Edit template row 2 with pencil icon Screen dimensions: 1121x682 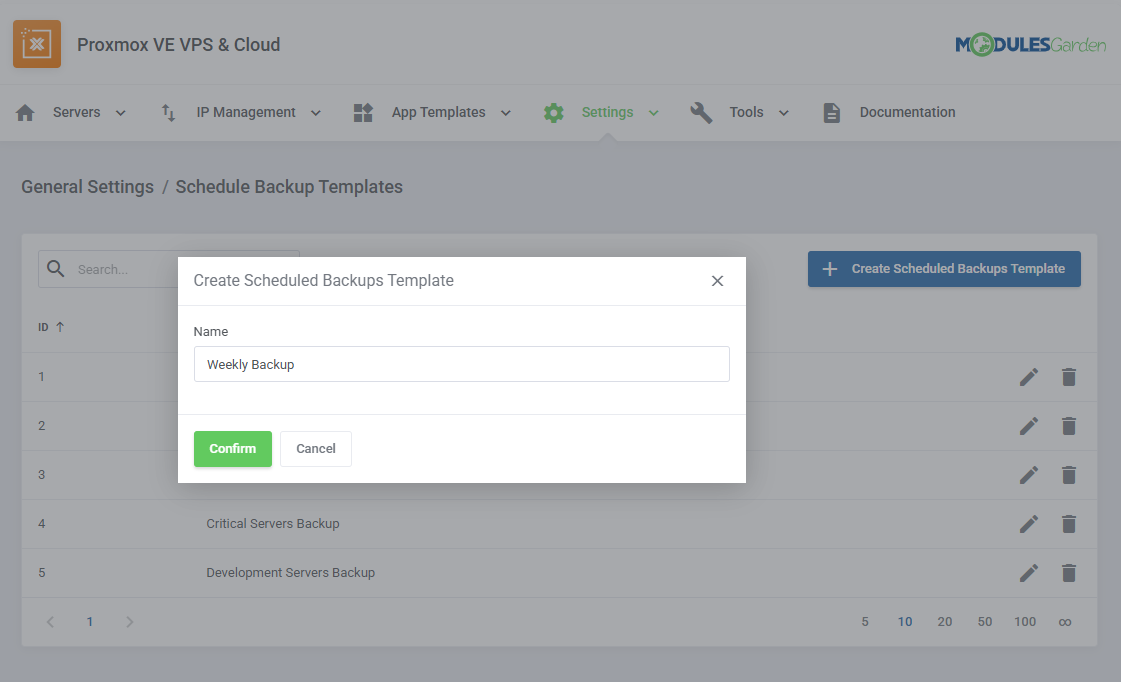(x=1028, y=426)
